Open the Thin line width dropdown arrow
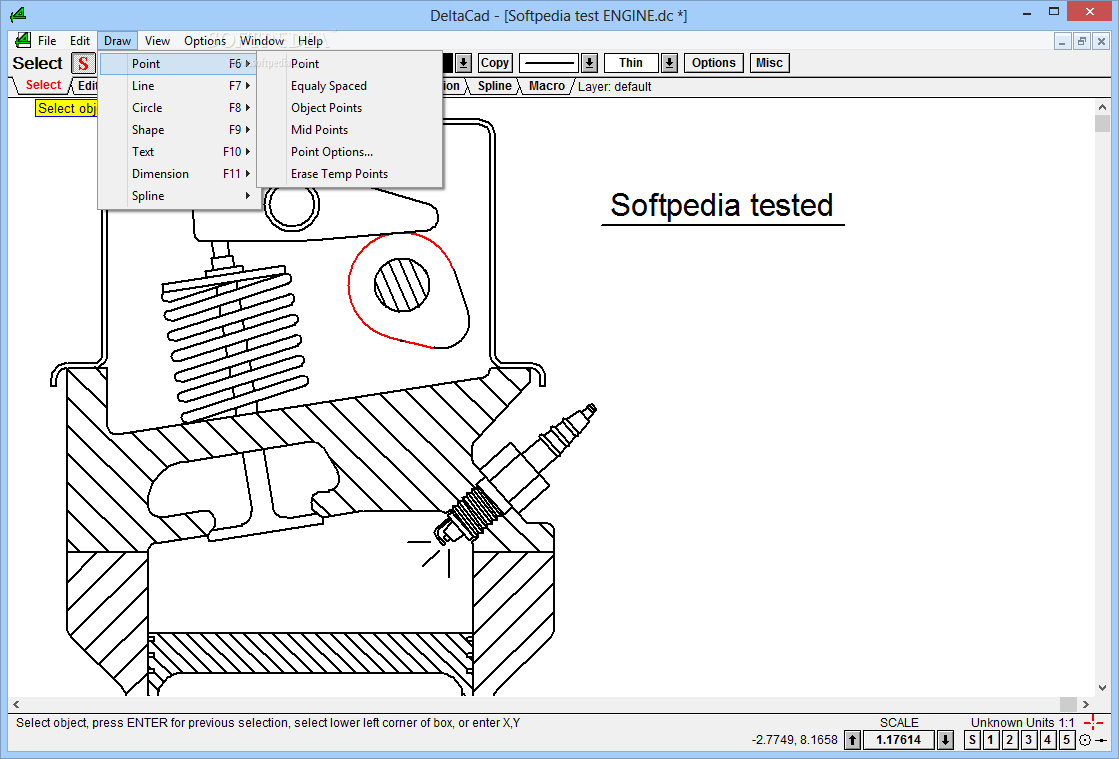The width and height of the screenshot is (1119, 759). point(669,63)
